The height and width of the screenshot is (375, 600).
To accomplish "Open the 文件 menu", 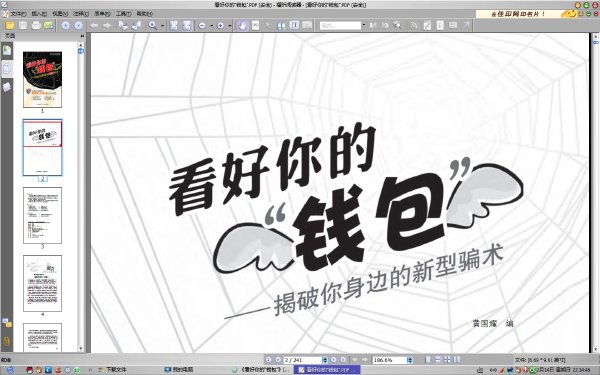I will (18, 14).
